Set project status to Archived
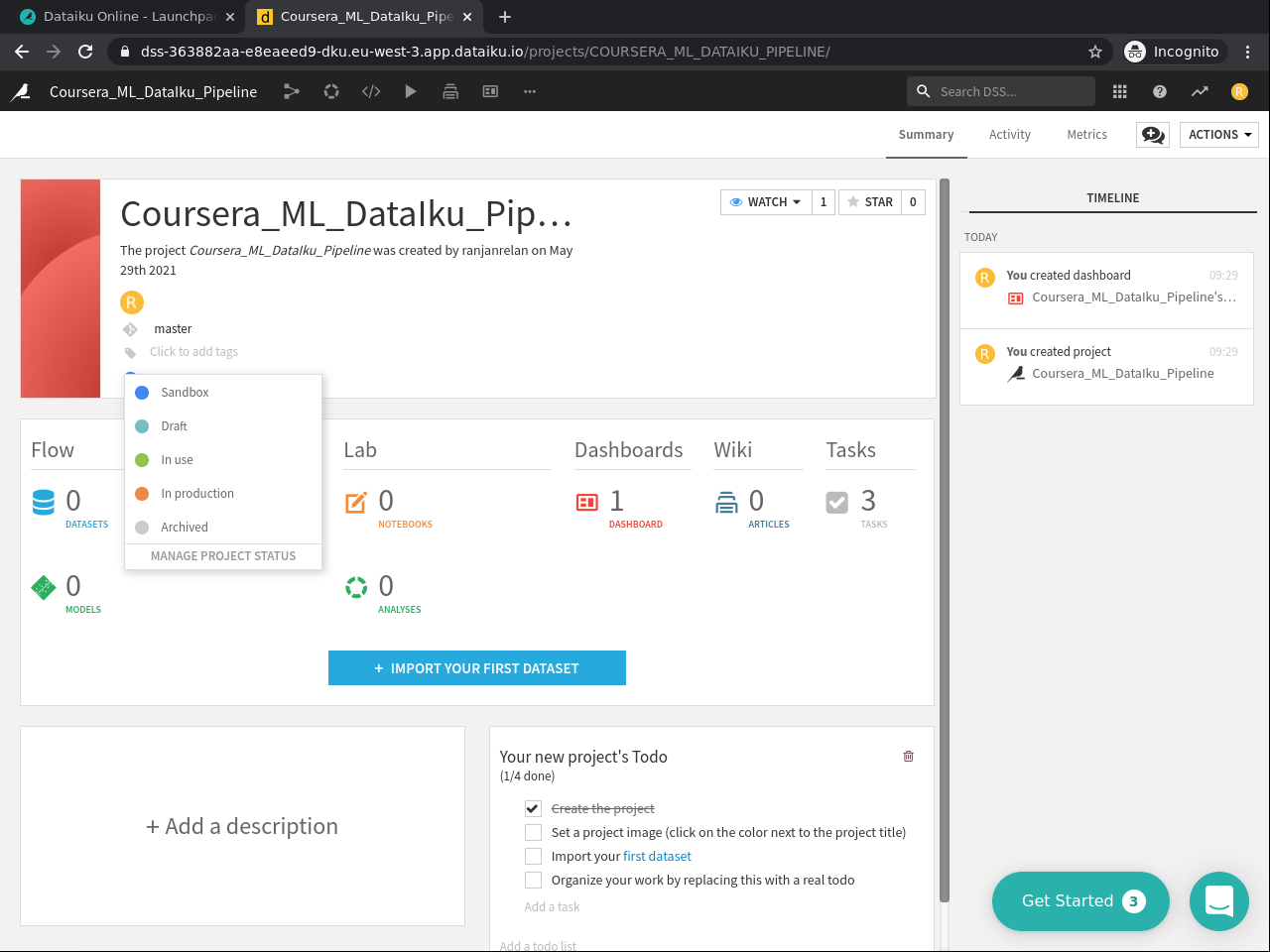This screenshot has width=1270, height=952. tap(223, 528)
